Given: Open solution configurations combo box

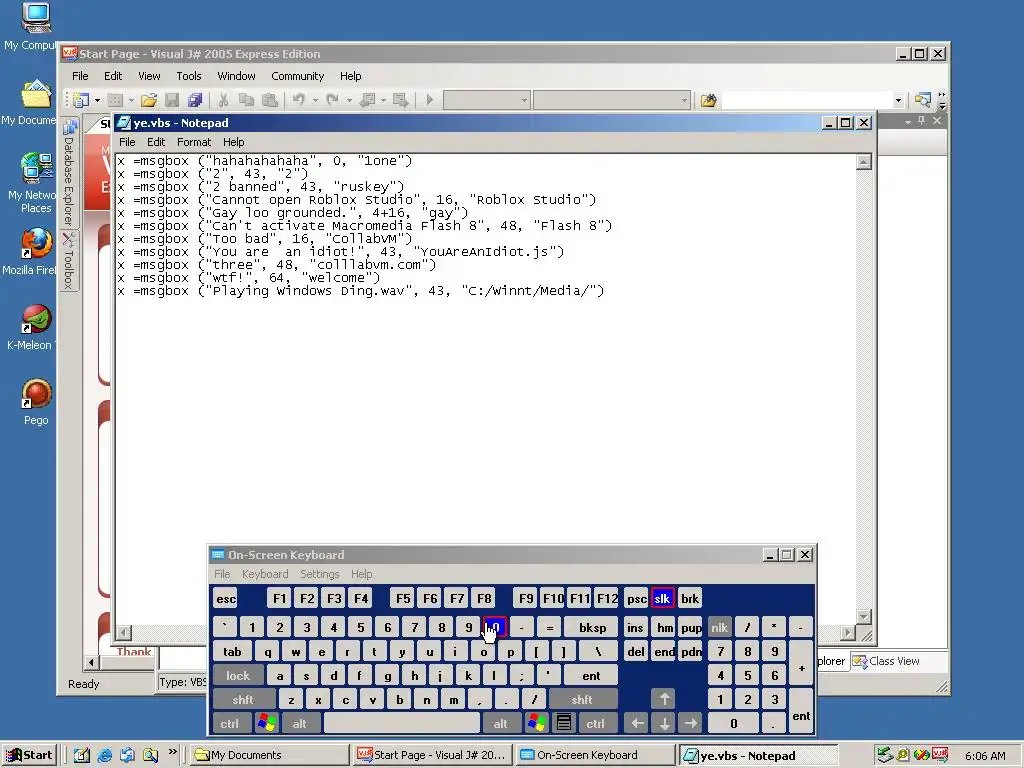Looking at the screenshot, I should click(x=487, y=100).
